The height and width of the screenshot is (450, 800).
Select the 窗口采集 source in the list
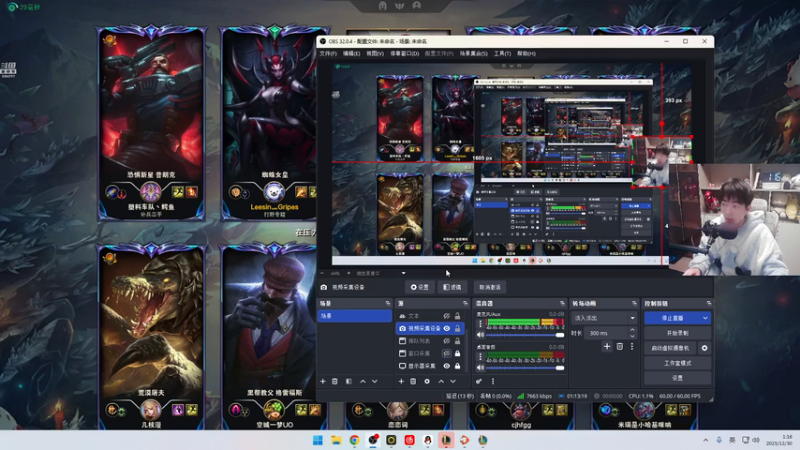coord(420,353)
